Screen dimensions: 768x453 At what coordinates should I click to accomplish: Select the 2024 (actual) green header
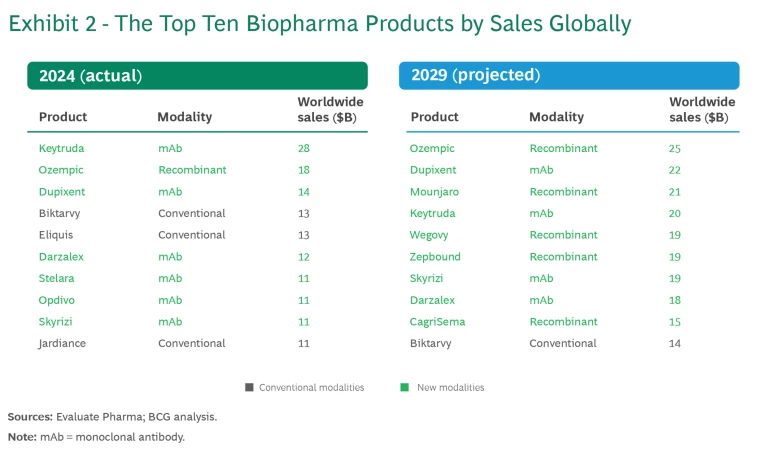[x=197, y=76]
